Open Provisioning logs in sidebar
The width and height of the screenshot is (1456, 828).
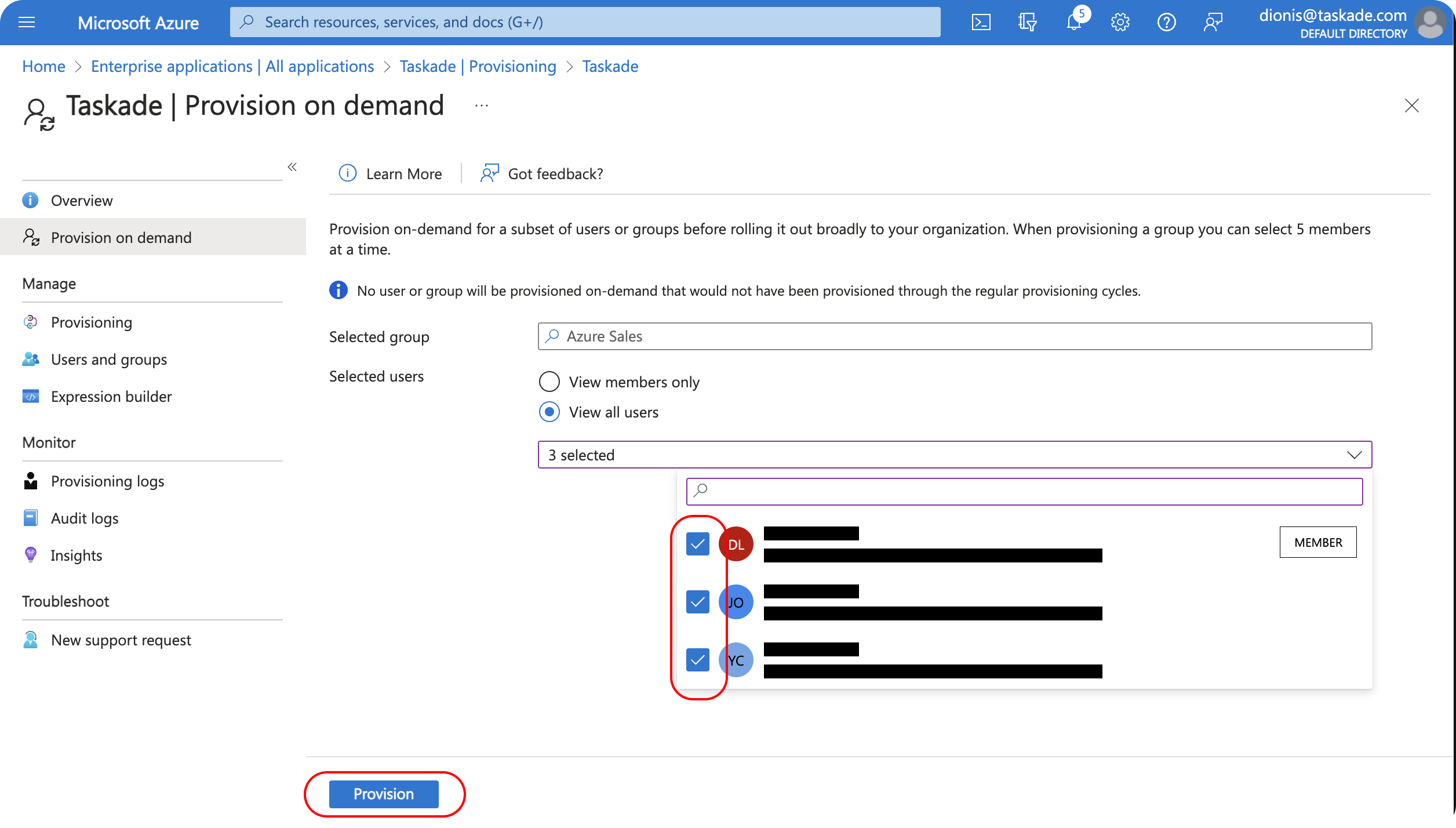(107, 481)
